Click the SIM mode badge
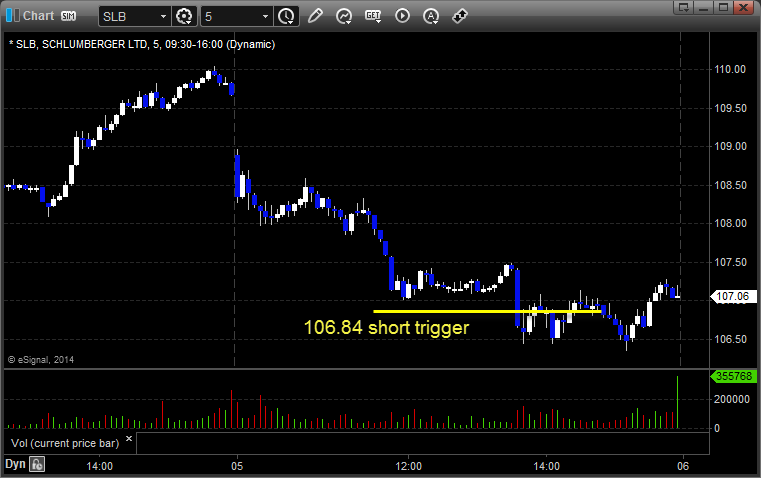 [x=68, y=16]
